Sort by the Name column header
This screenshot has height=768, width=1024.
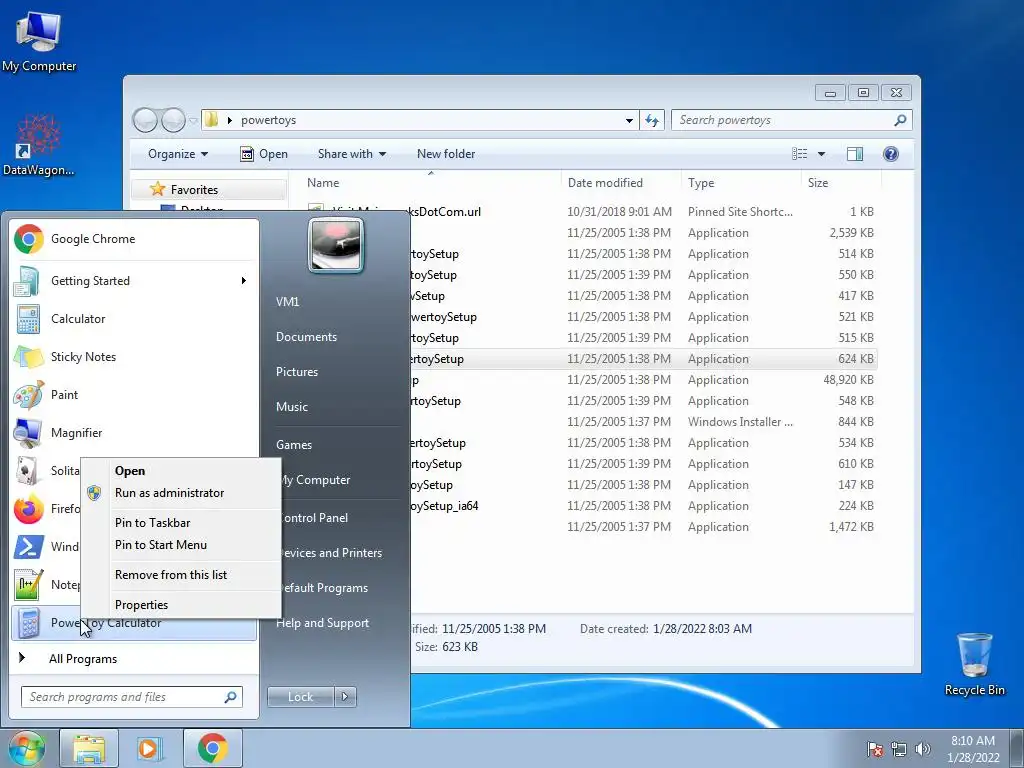pos(431,183)
